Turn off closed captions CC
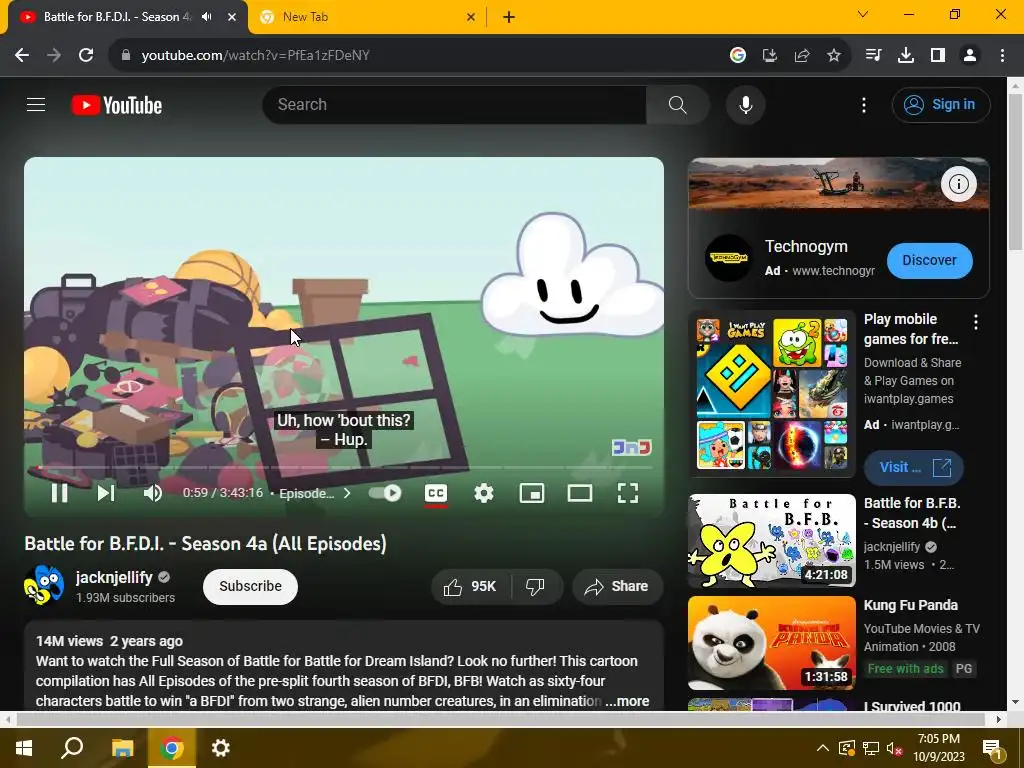 pos(436,493)
